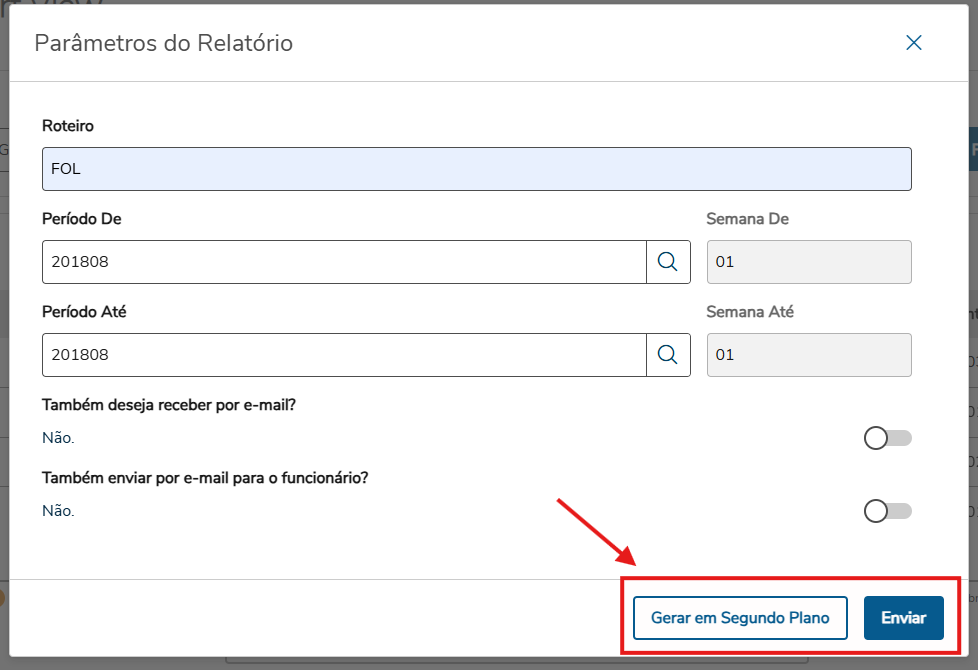Click into the Período De input

click(x=344, y=262)
